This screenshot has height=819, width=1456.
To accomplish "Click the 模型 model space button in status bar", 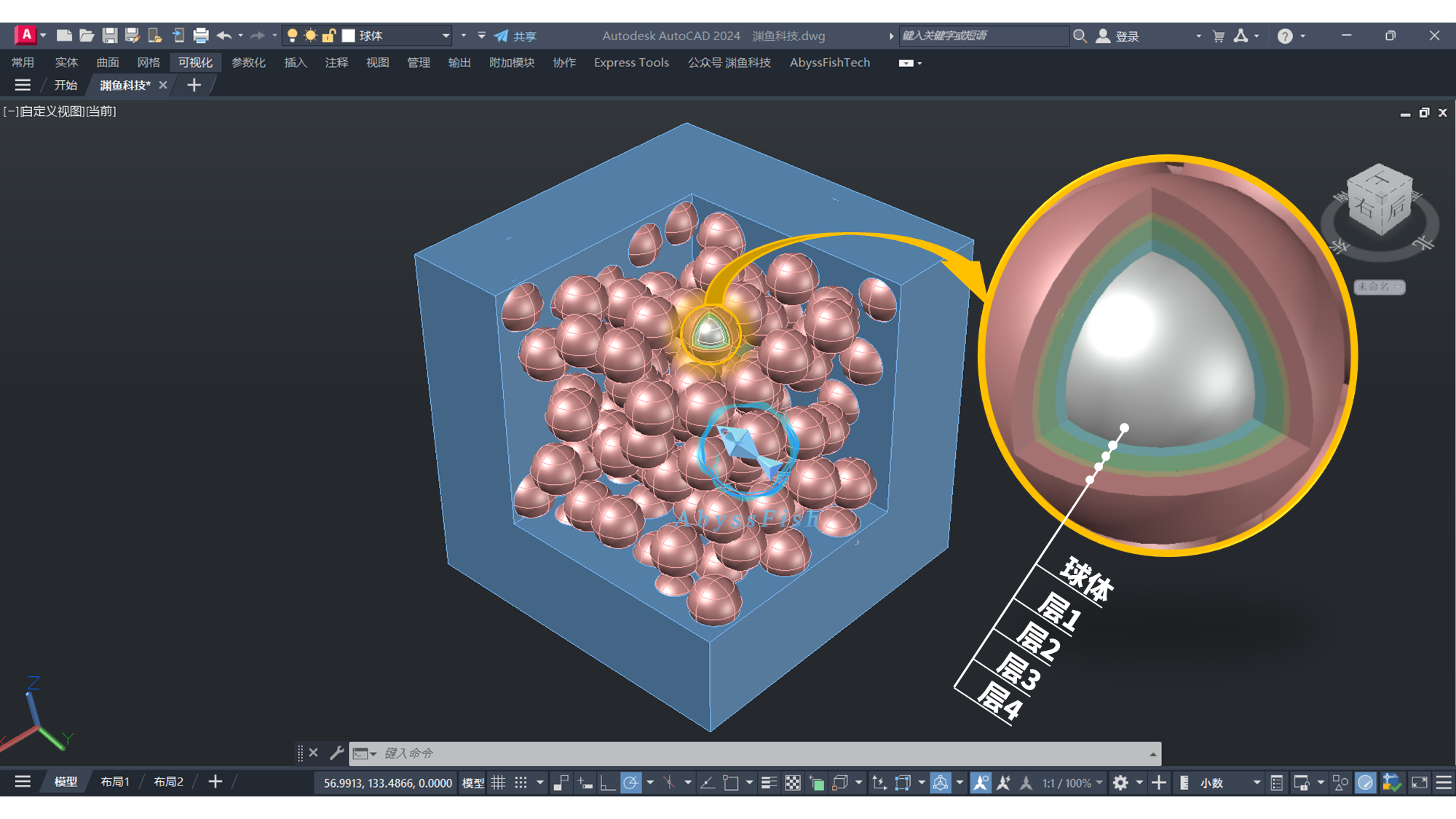I will pyautogui.click(x=473, y=783).
